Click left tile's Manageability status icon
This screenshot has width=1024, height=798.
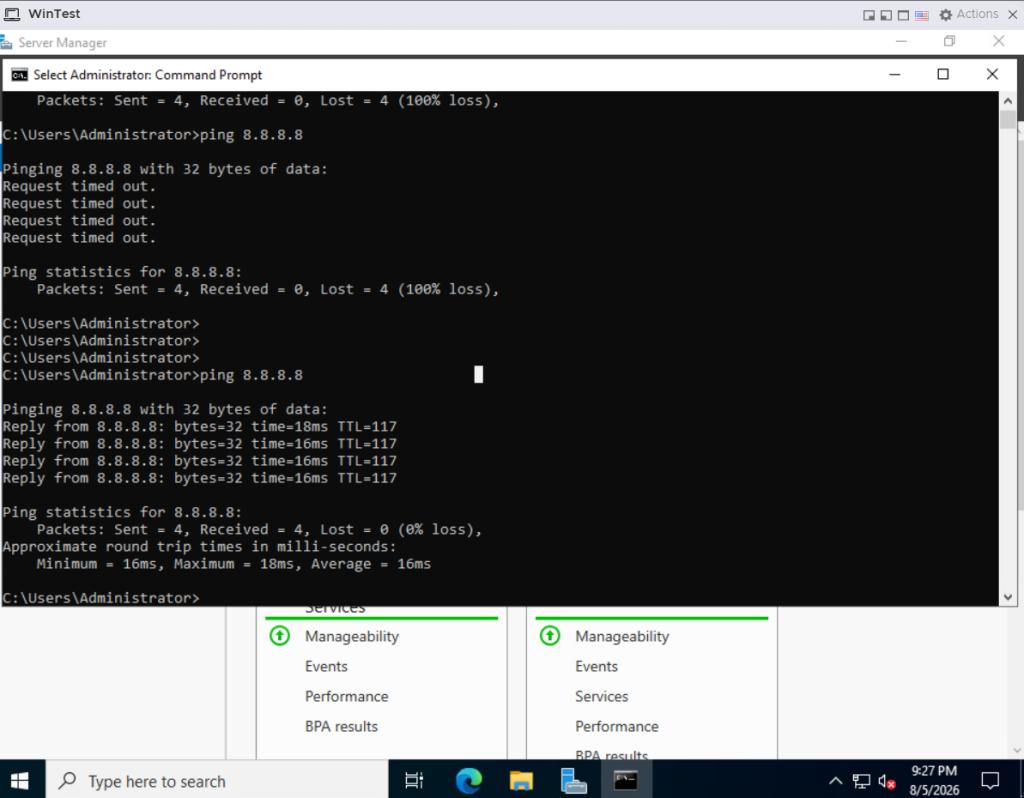point(280,635)
